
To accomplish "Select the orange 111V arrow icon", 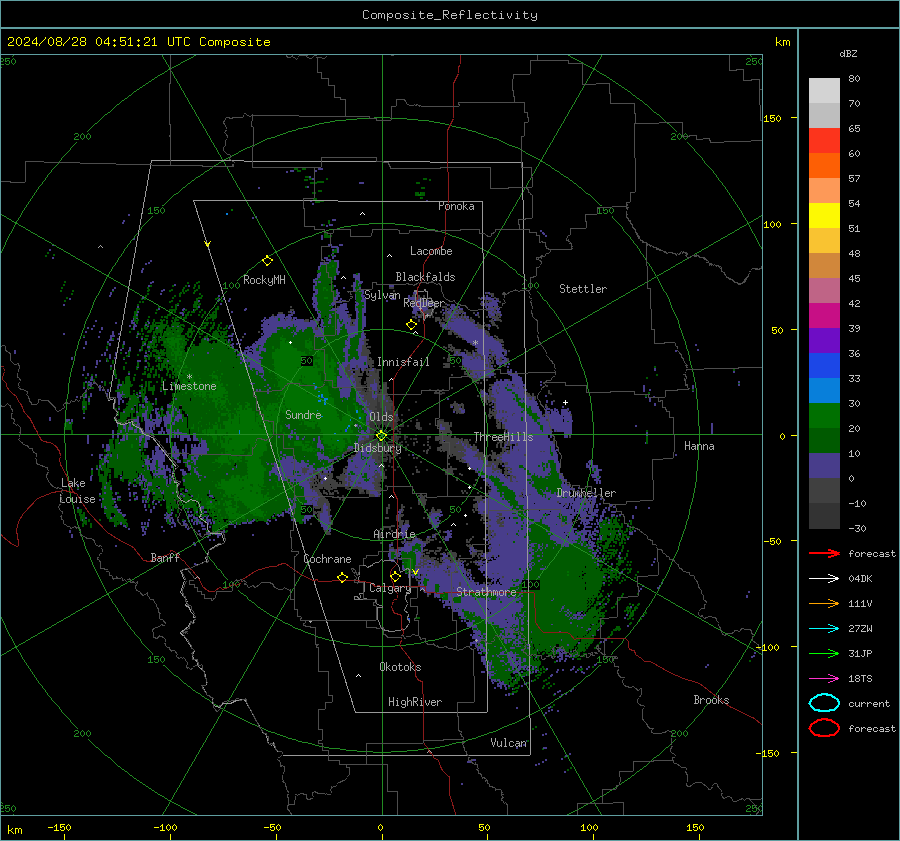I will pyautogui.click(x=824, y=603).
